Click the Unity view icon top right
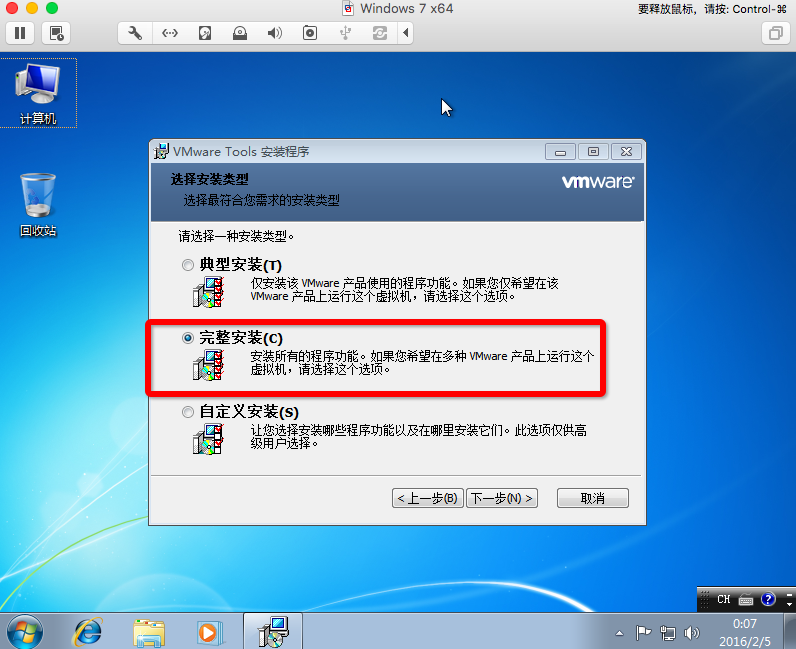Viewport: 796px width, 649px height. click(775, 33)
